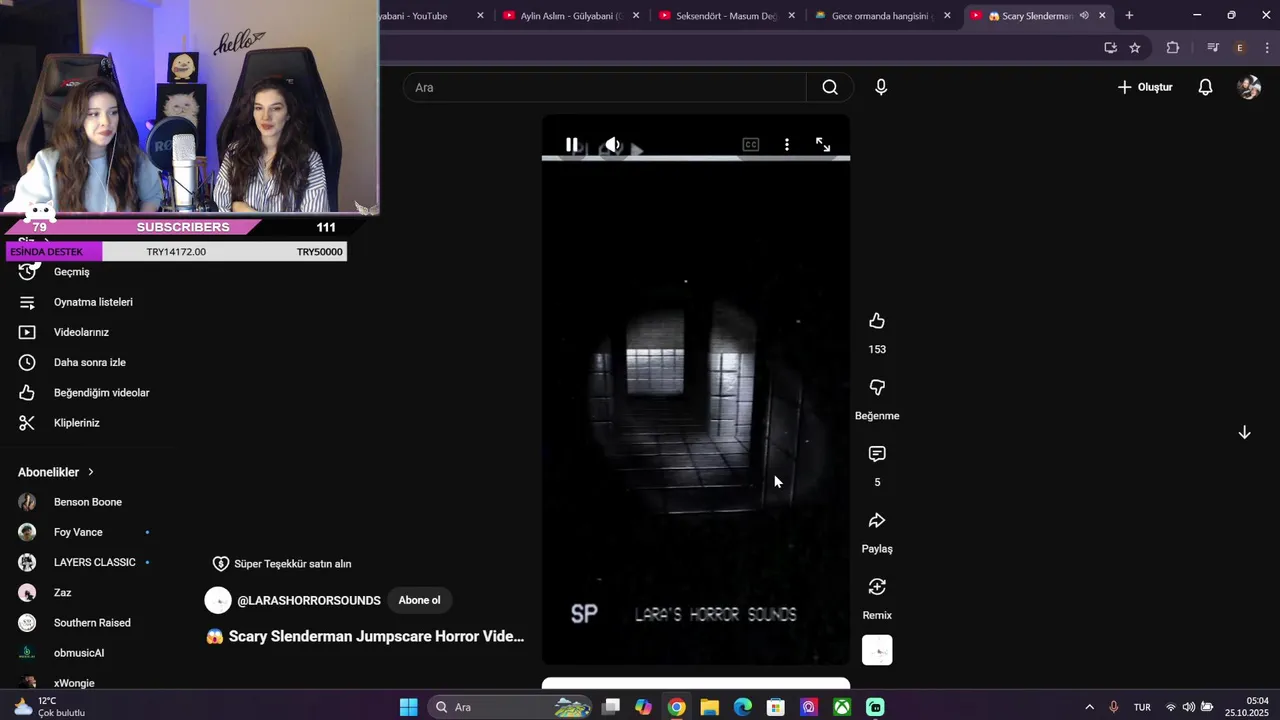Open YouTube notifications bell

[1206, 87]
